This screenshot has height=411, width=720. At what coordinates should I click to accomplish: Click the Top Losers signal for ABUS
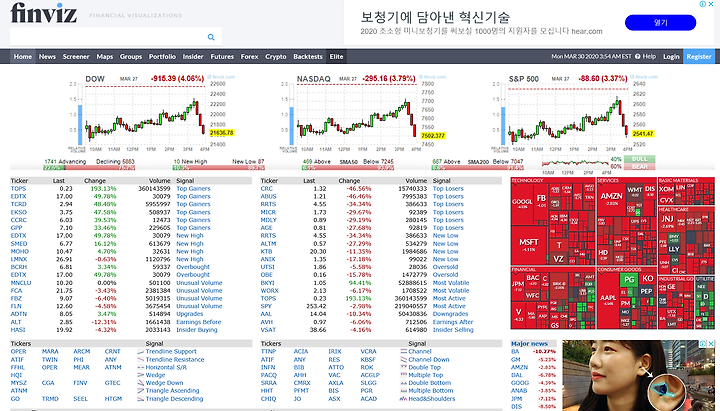click(x=448, y=197)
